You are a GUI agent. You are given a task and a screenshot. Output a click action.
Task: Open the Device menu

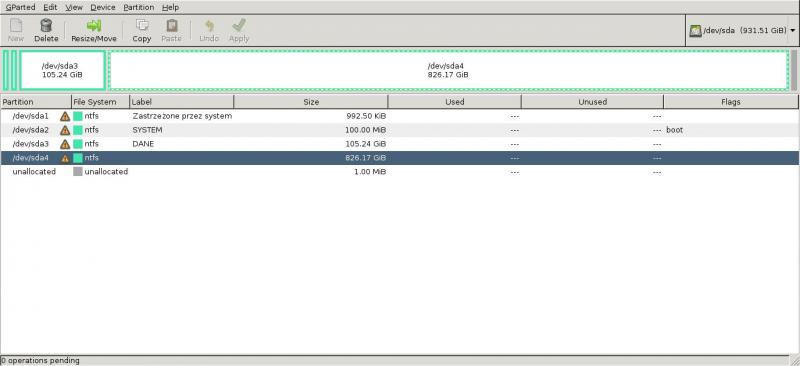pos(103,8)
